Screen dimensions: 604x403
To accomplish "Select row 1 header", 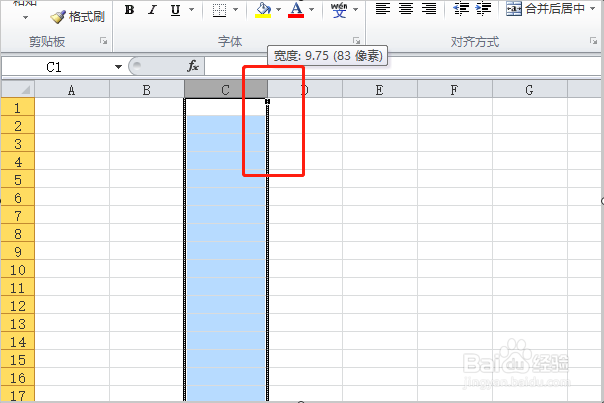I will (x=18, y=107).
